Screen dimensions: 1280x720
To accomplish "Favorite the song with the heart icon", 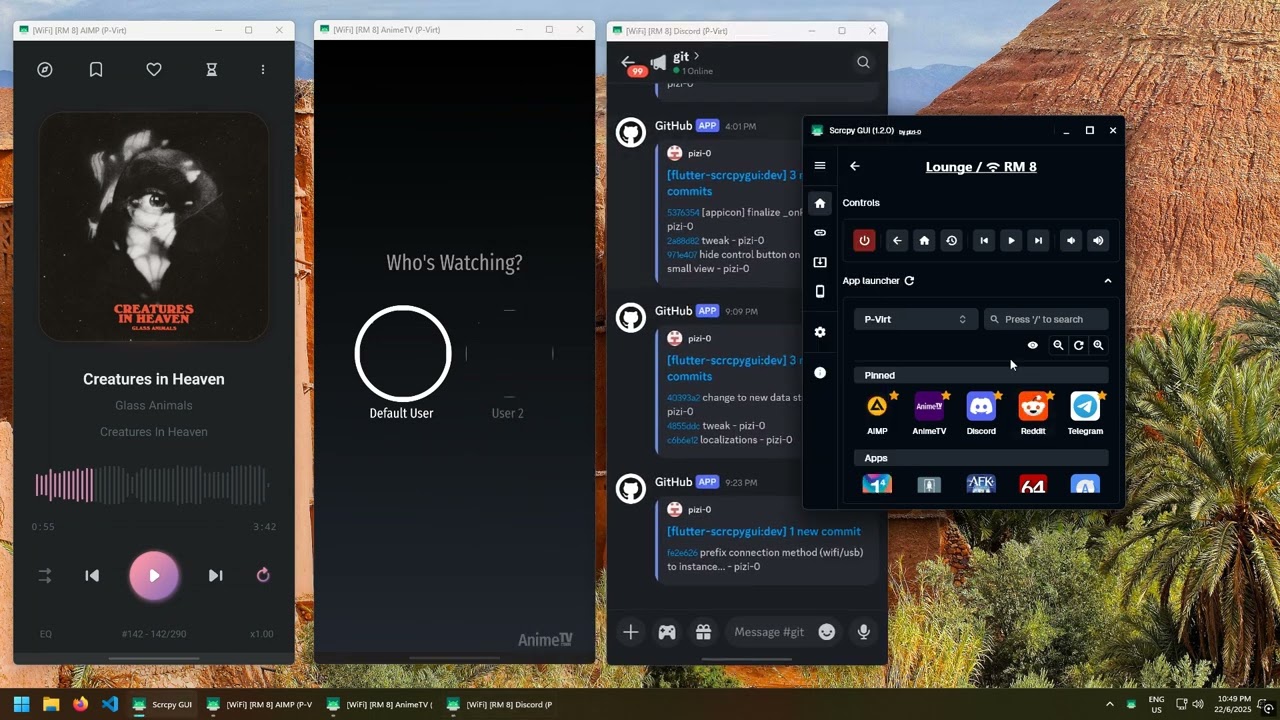I will pos(154,70).
